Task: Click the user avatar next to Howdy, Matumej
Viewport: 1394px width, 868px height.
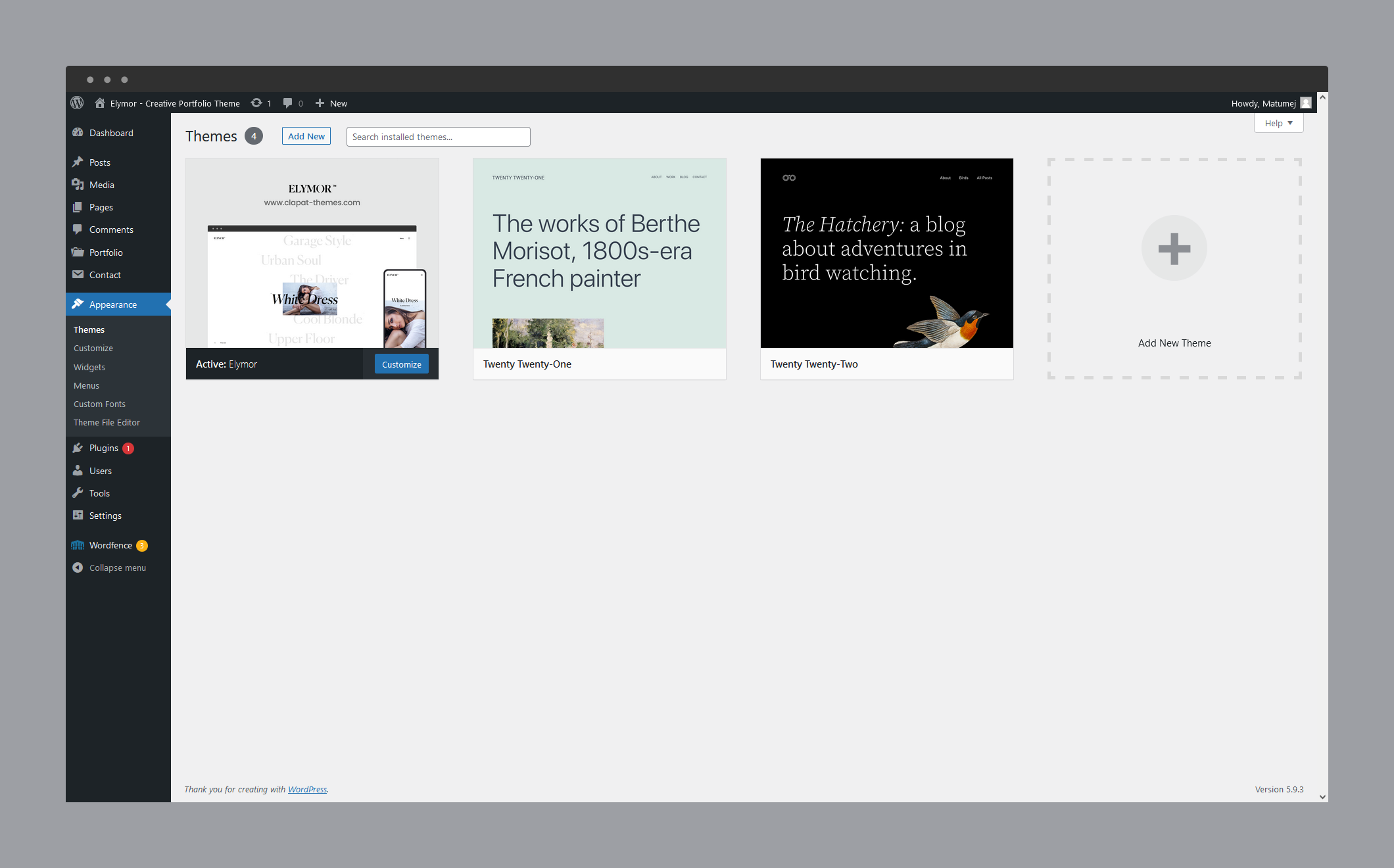Action: click(x=1306, y=103)
